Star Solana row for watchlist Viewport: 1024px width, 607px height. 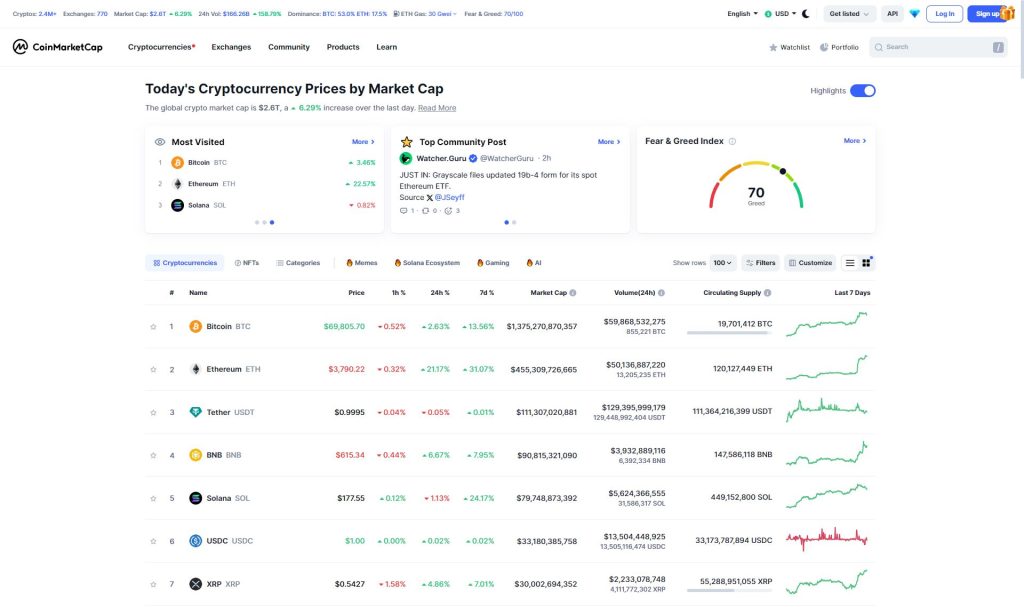tap(153, 499)
